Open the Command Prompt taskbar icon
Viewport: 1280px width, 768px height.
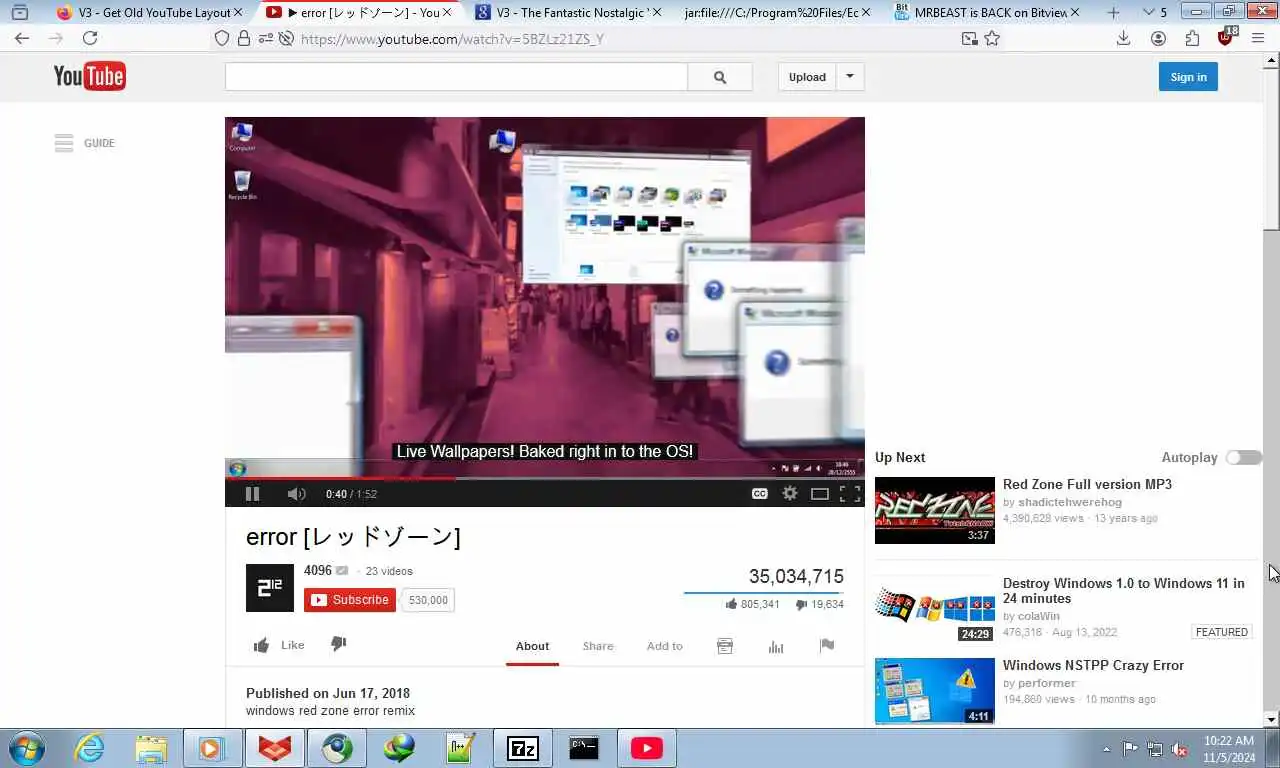point(584,748)
